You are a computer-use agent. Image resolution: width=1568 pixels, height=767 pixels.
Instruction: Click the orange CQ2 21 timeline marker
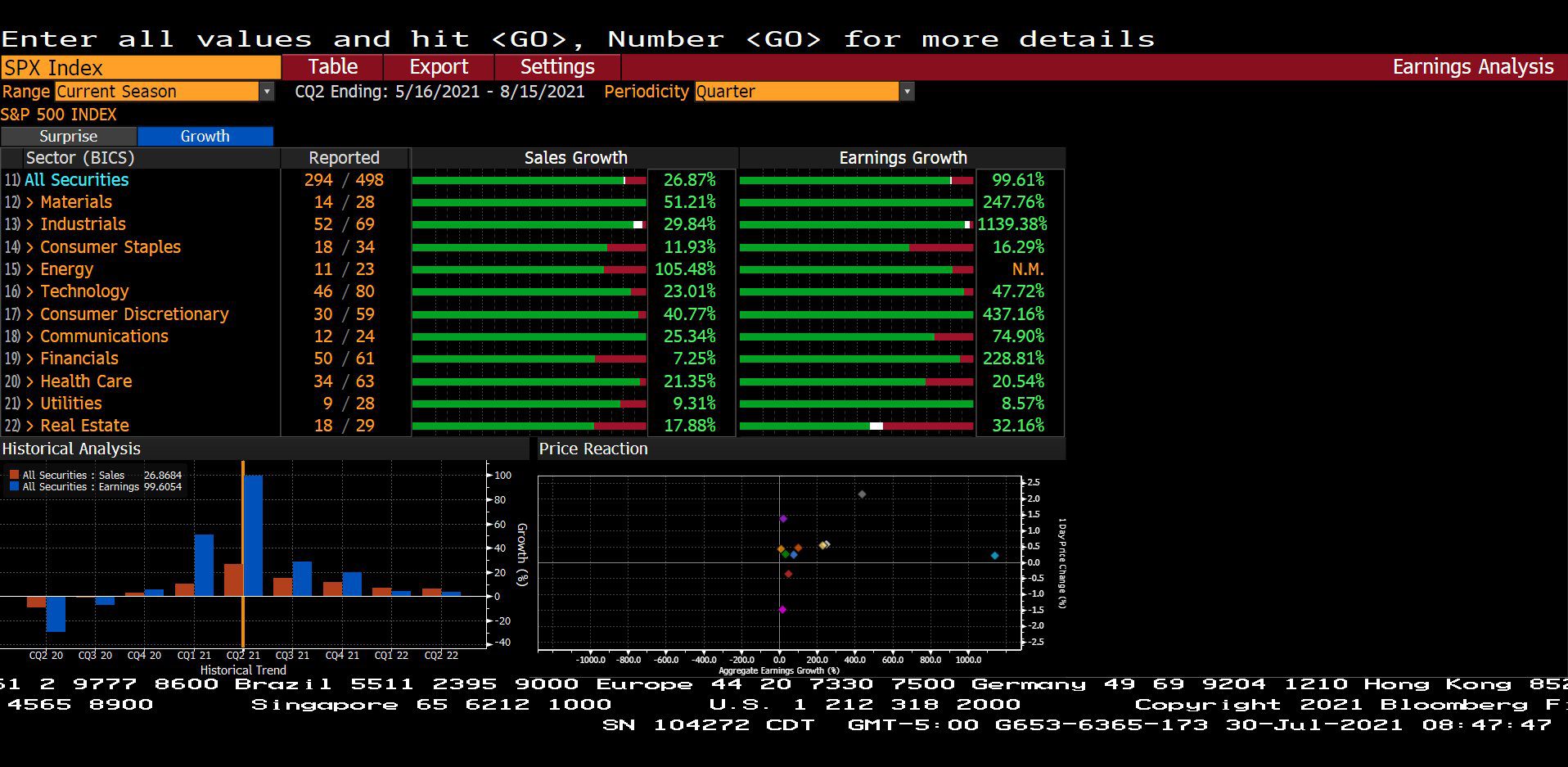243,554
